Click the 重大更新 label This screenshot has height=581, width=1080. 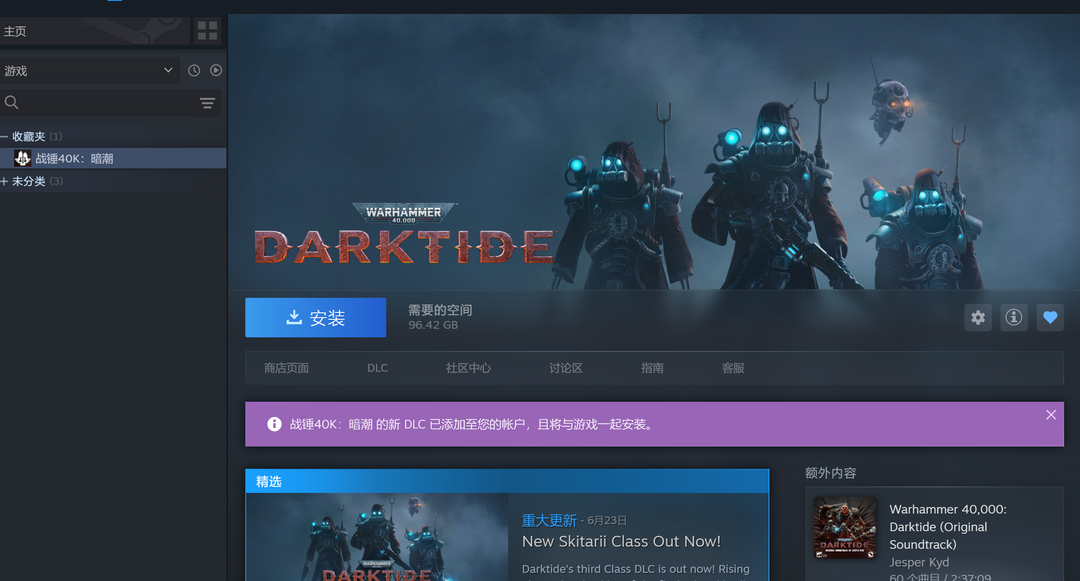click(x=549, y=520)
